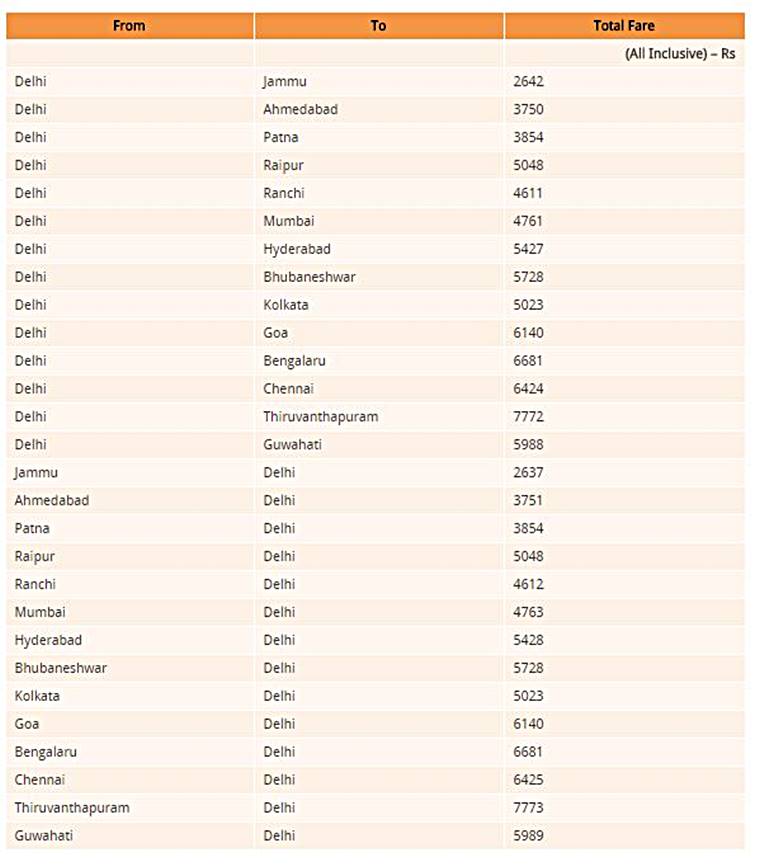
Task: Click Raipur destination in the To column
Action: [285, 165]
